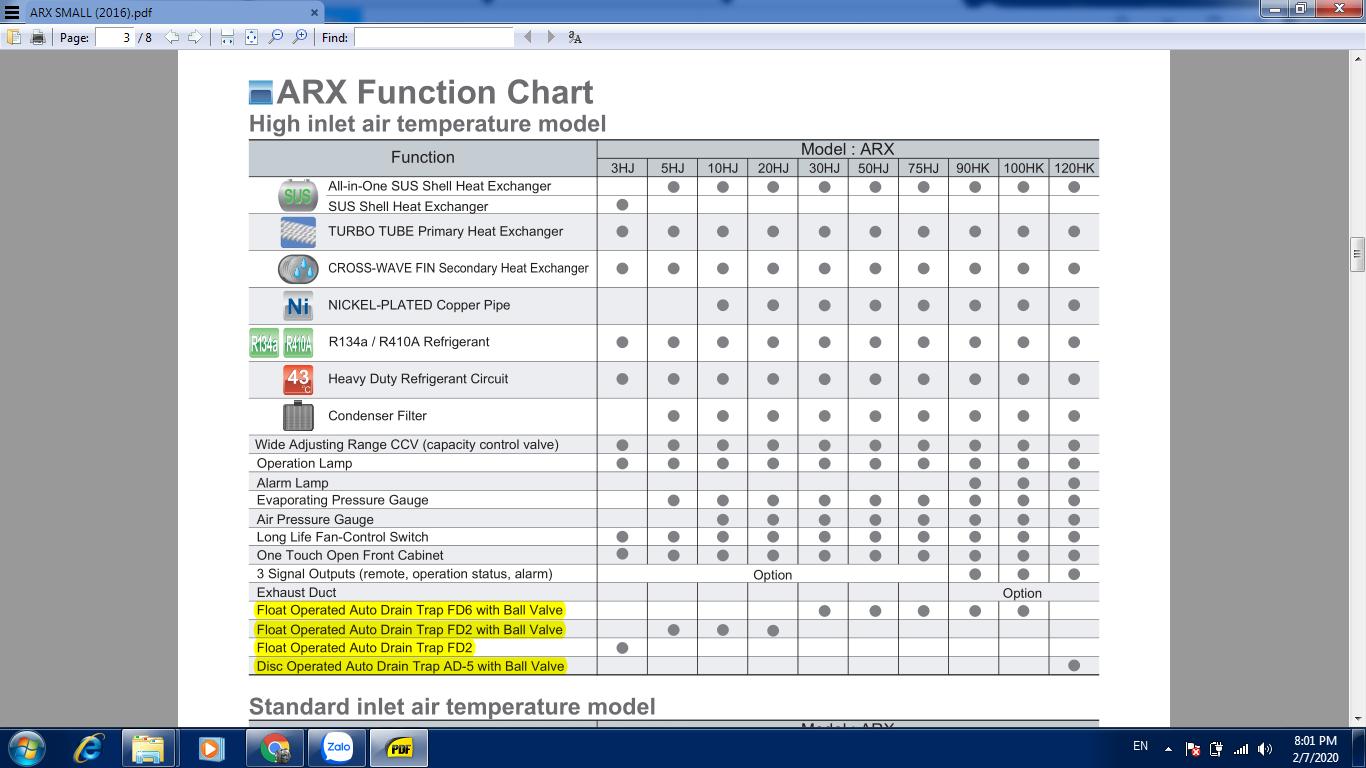Image resolution: width=1366 pixels, height=768 pixels.
Task: Toggle the Match Case option
Action: [x=575, y=38]
